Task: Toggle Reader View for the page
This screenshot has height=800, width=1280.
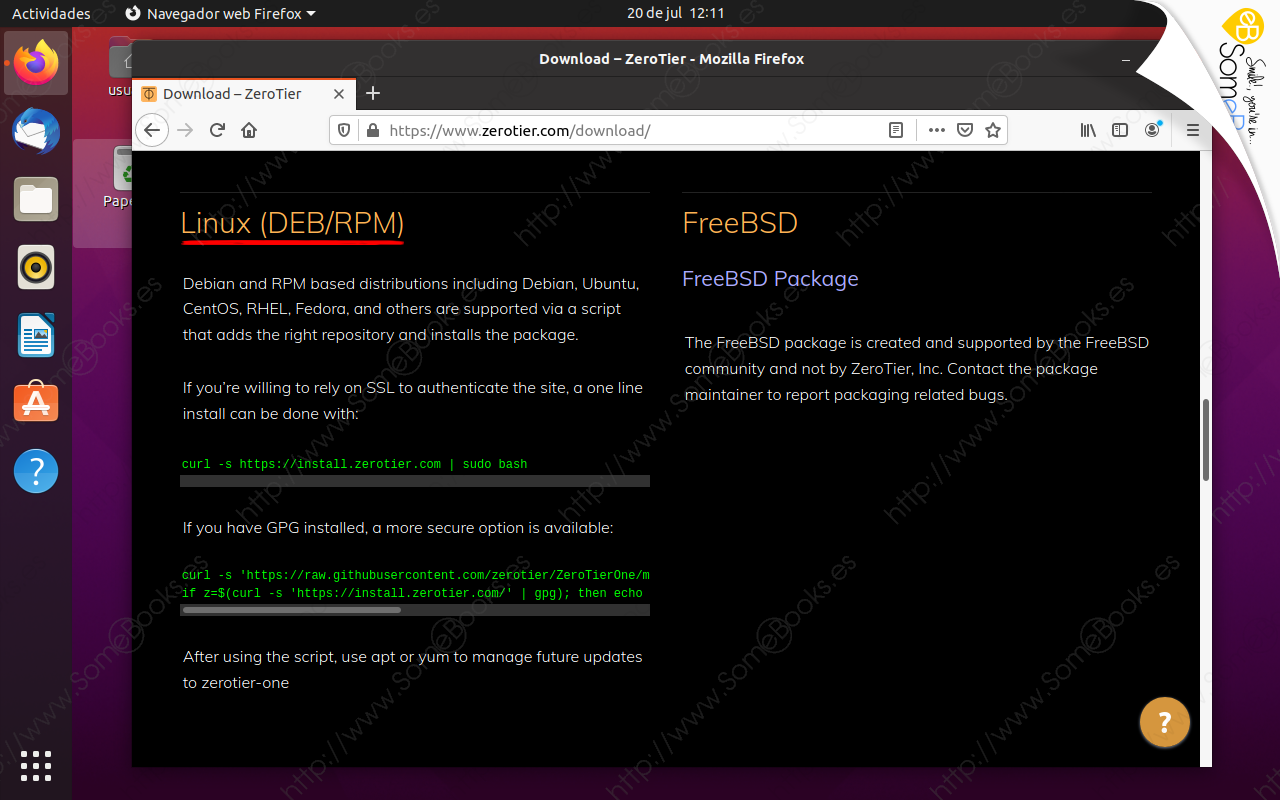Action: coord(896,130)
